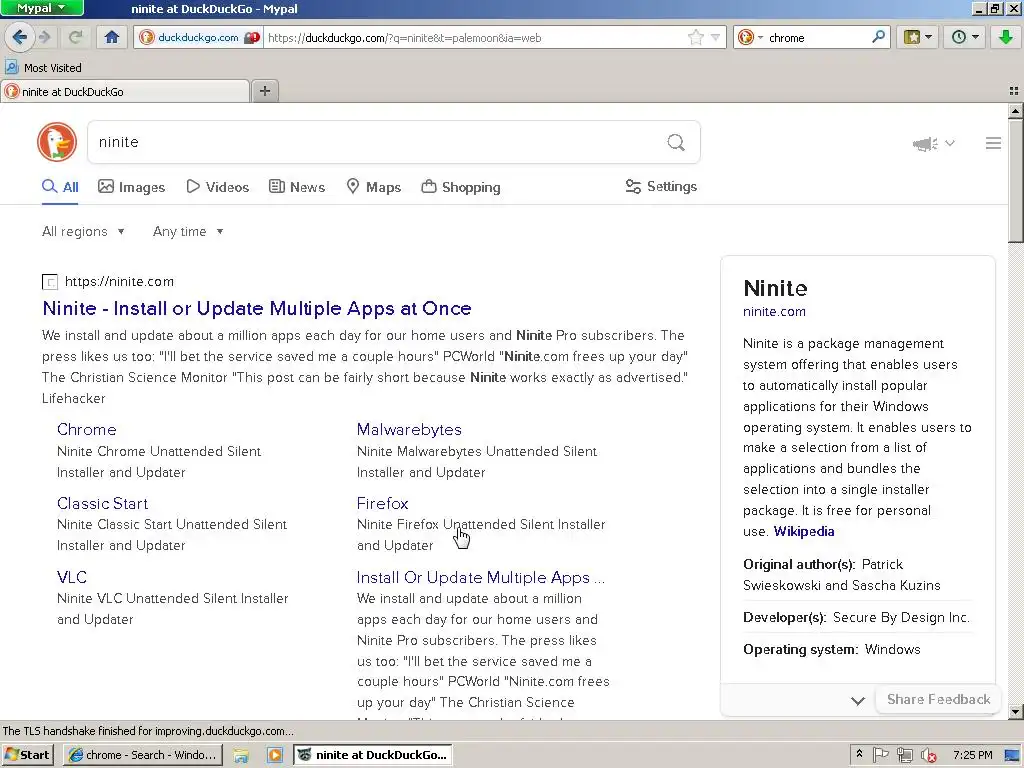The height and width of the screenshot is (768, 1024).
Task: Select the ninite at DuckDuckGo tab
Action: pos(124,91)
